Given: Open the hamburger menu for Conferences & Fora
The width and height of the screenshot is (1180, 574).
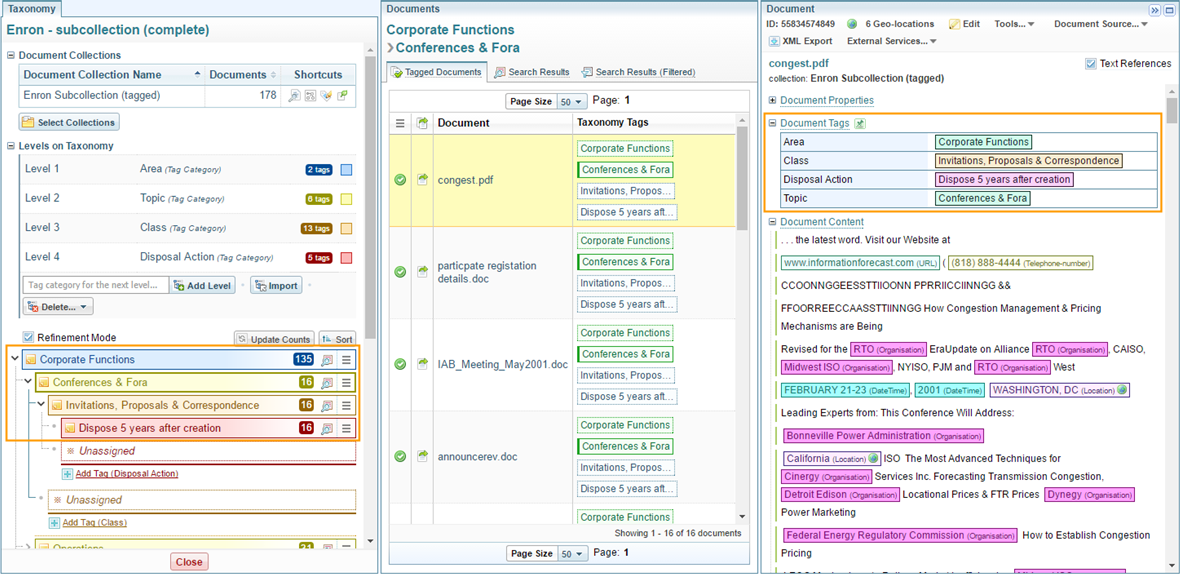Looking at the screenshot, I should tap(347, 383).
